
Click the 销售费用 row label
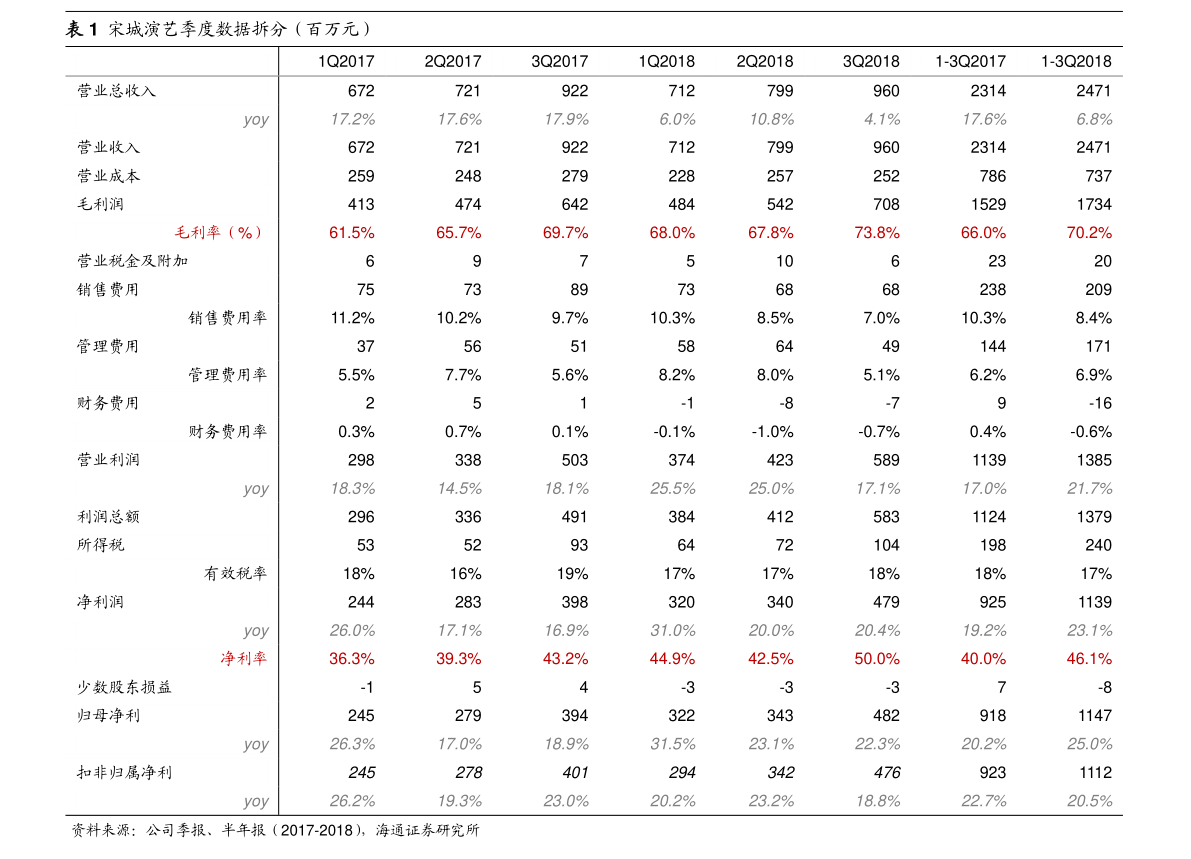tap(108, 289)
